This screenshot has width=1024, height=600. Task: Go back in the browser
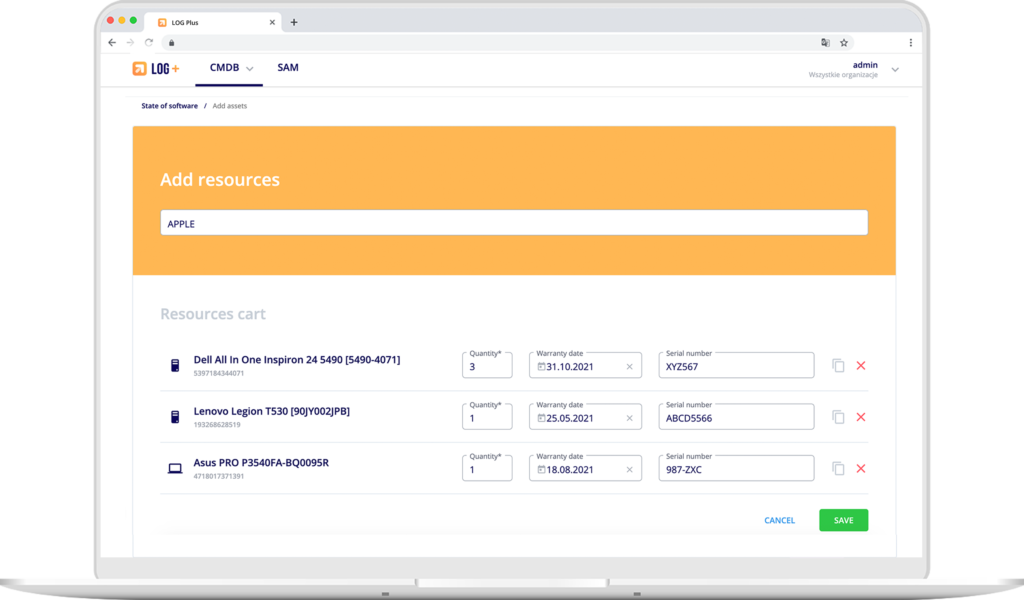tap(112, 42)
